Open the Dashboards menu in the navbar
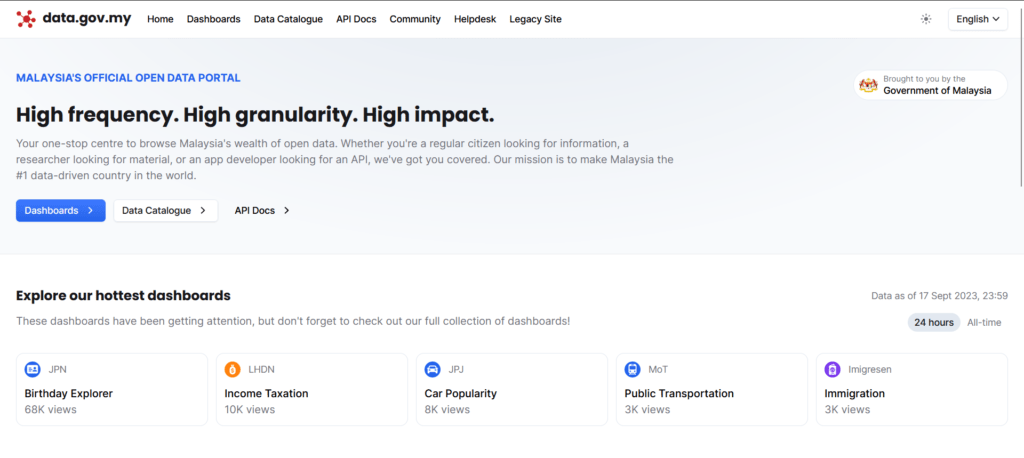1024x458 pixels. pos(213,19)
